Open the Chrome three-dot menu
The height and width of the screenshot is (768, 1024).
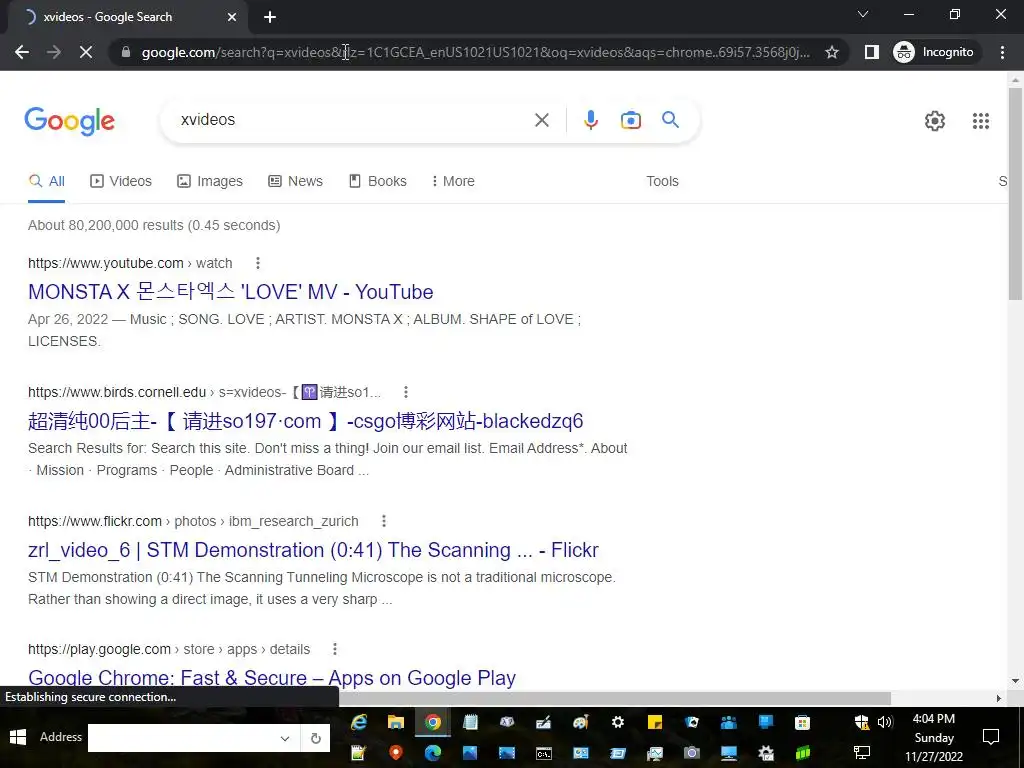1002,52
